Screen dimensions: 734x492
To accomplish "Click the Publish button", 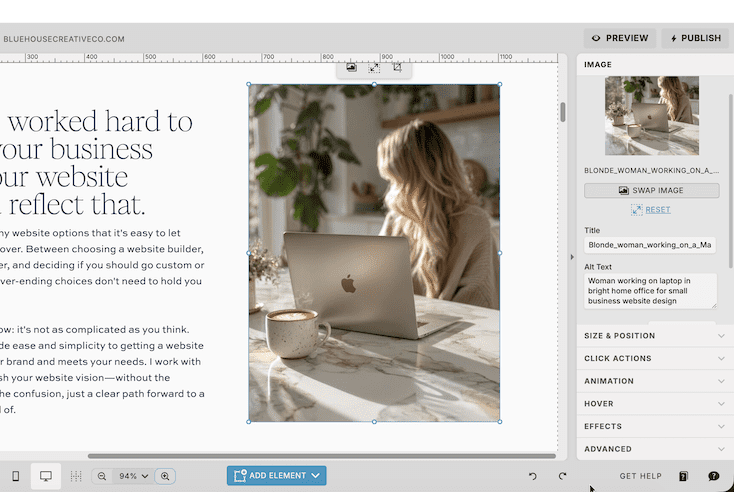I will (x=697, y=38).
